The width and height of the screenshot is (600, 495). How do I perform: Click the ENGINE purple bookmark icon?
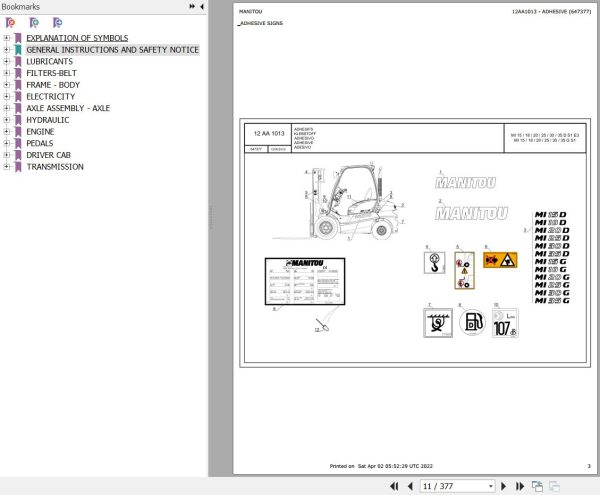[x=18, y=132]
